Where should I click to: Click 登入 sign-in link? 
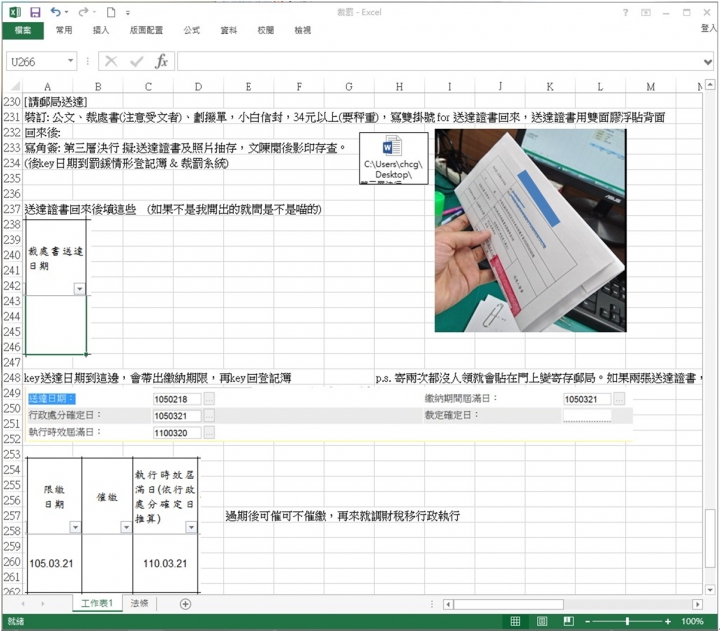(x=709, y=28)
